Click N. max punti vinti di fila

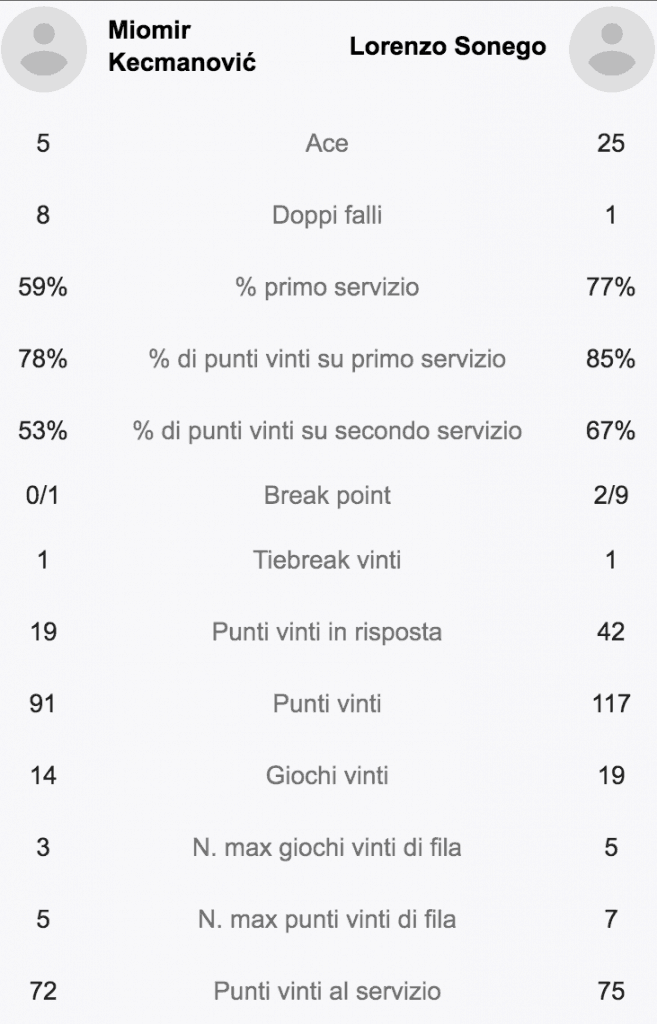pyautogui.click(x=327, y=919)
